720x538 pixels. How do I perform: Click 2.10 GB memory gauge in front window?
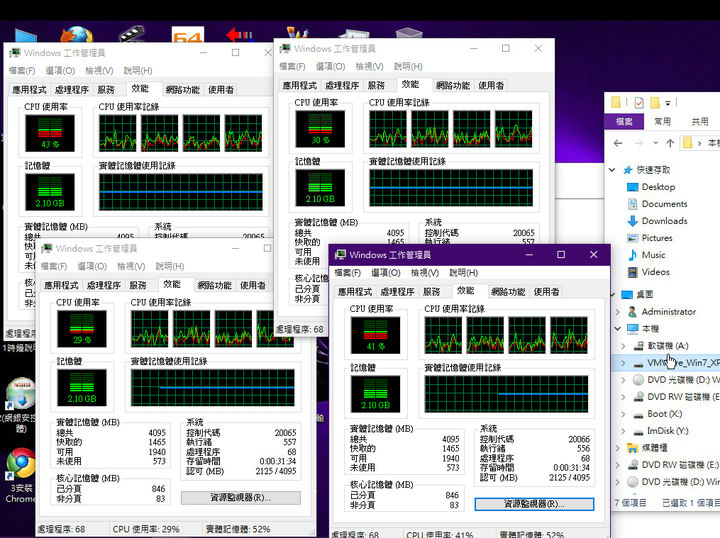point(376,394)
